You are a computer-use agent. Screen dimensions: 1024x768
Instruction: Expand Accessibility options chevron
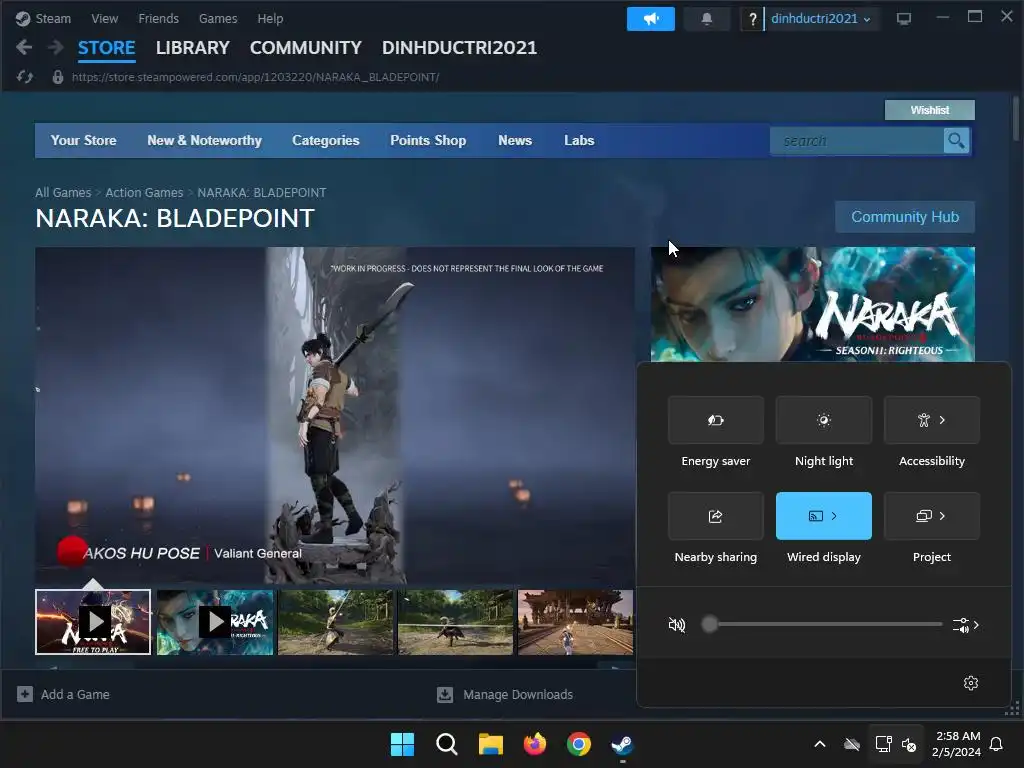point(942,420)
